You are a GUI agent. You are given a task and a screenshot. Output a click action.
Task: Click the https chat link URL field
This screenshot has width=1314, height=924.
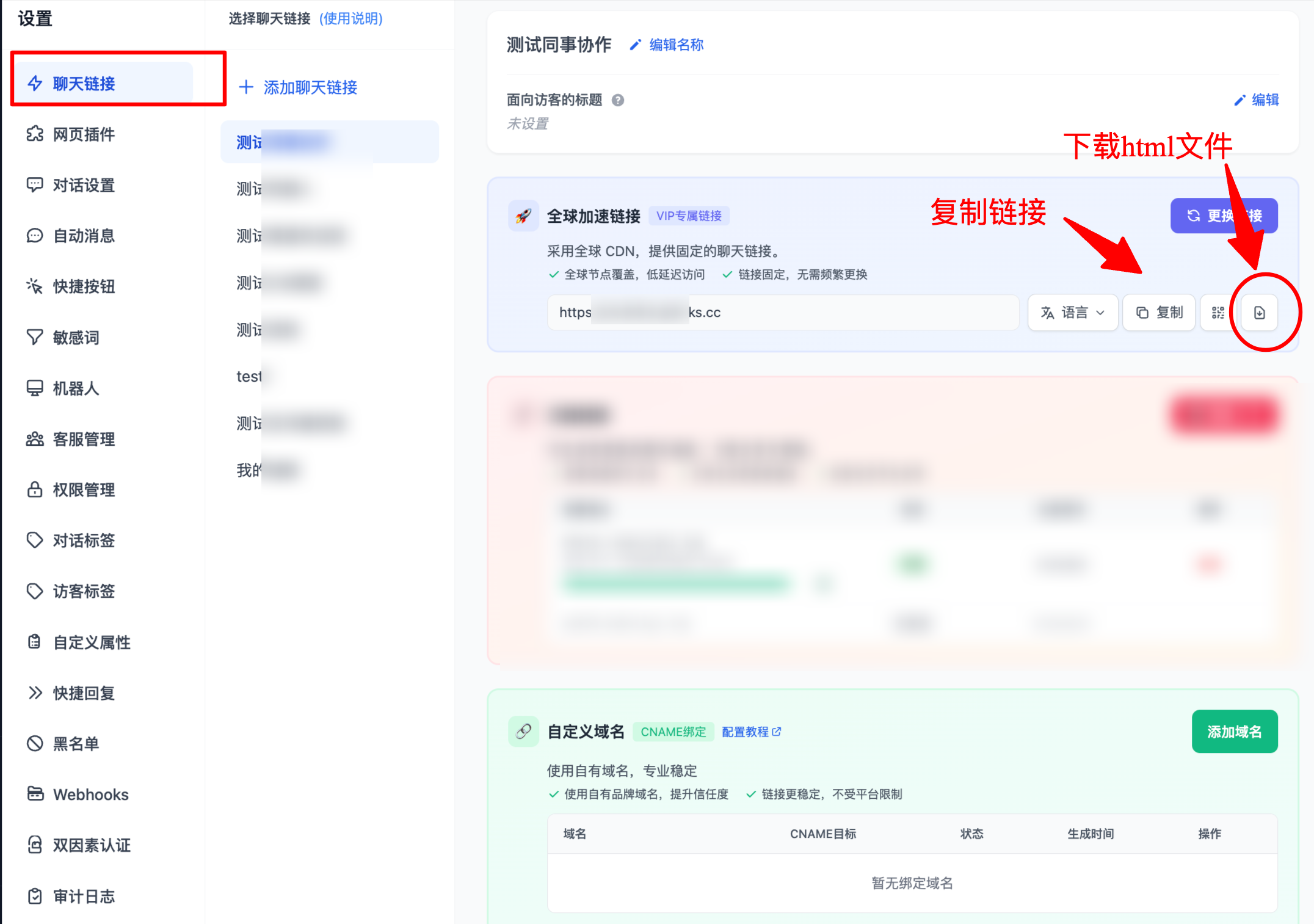point(783,313)
